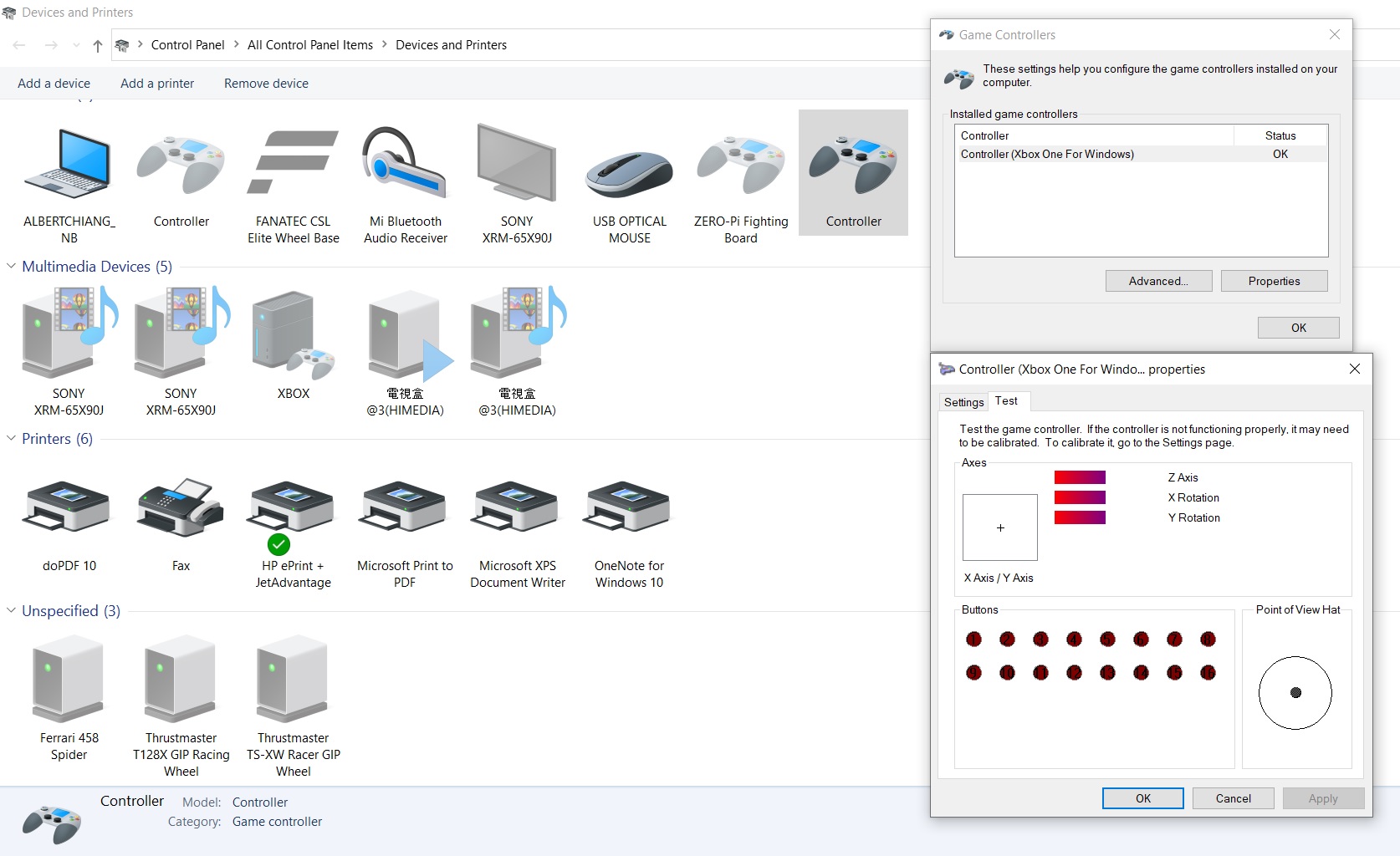Viewport: 1400px width, 856px height.
Task: Click Add a device in the toolbar
Action: [x=54, y=84]
